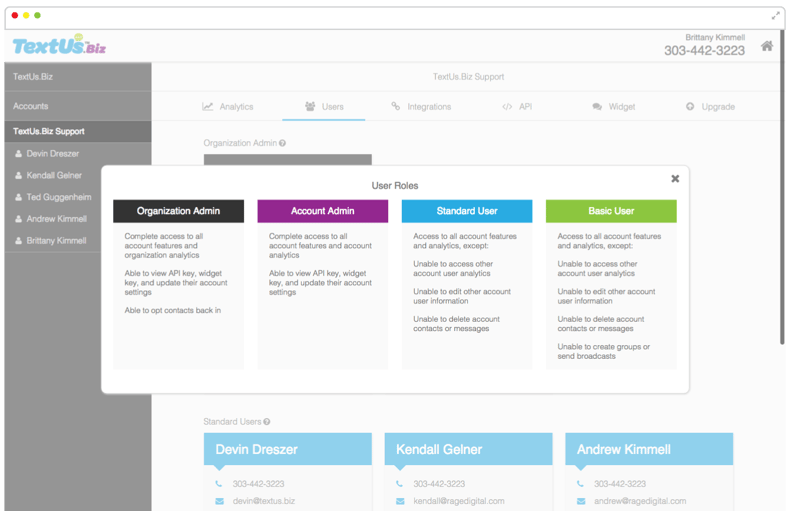The height and width of the screenshot is (511, 790).
Task: Click the User Roles dialog title
Action: click(x=395, y=185)
